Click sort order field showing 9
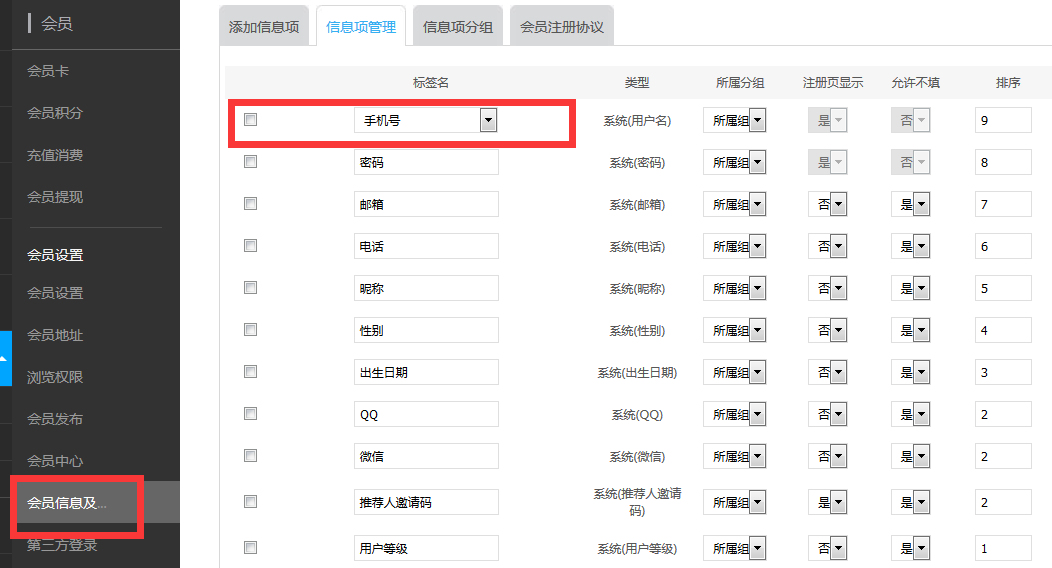 [x=1003, y=121]
